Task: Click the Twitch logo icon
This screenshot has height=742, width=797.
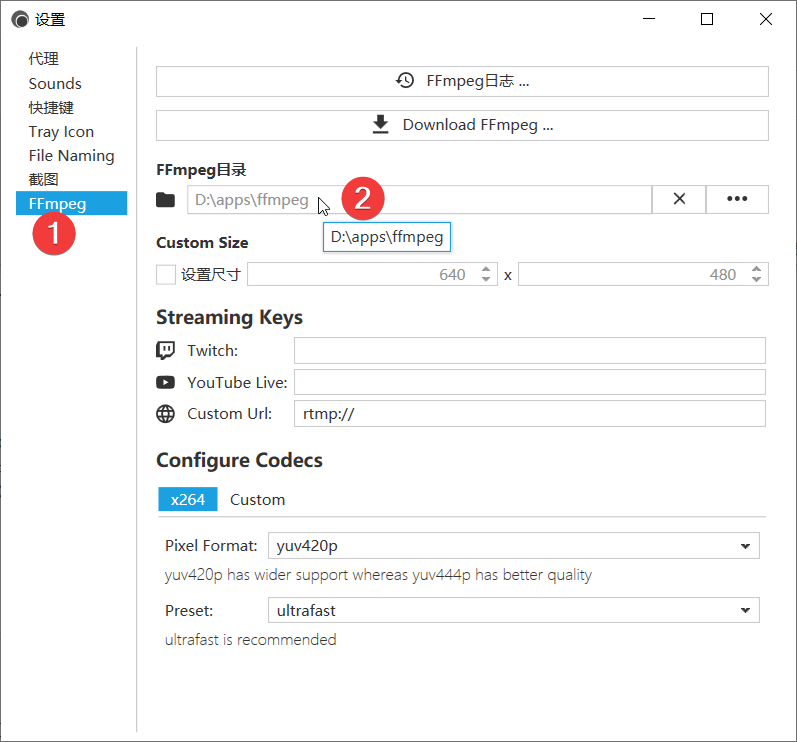Action: 166,350
